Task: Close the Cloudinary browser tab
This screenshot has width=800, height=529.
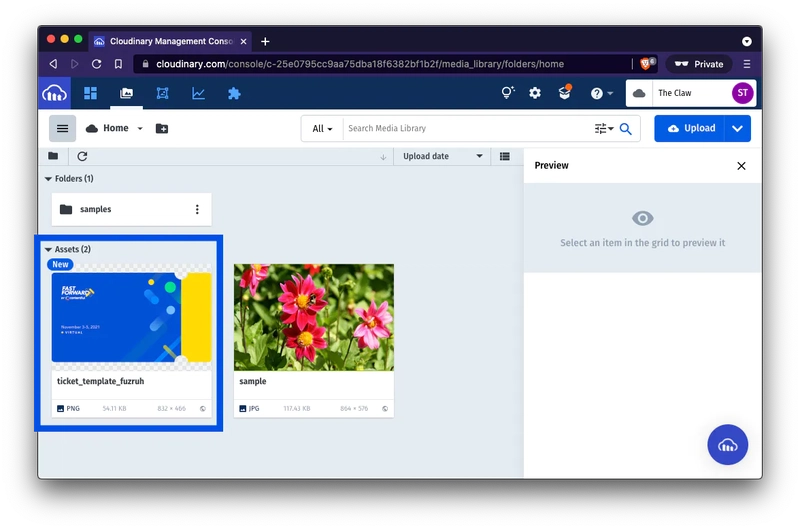Action: (x=243, y=41)
